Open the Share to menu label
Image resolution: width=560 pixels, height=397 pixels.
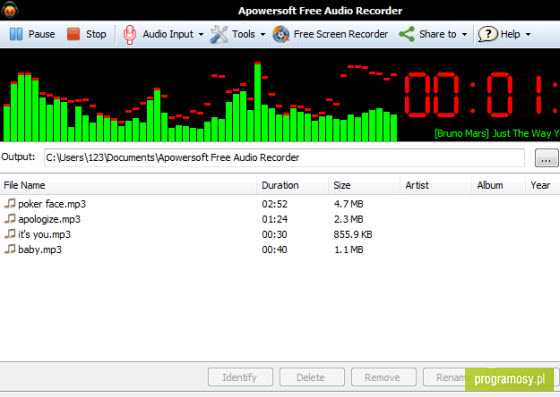pyautogui.click(x=438, y=34)
